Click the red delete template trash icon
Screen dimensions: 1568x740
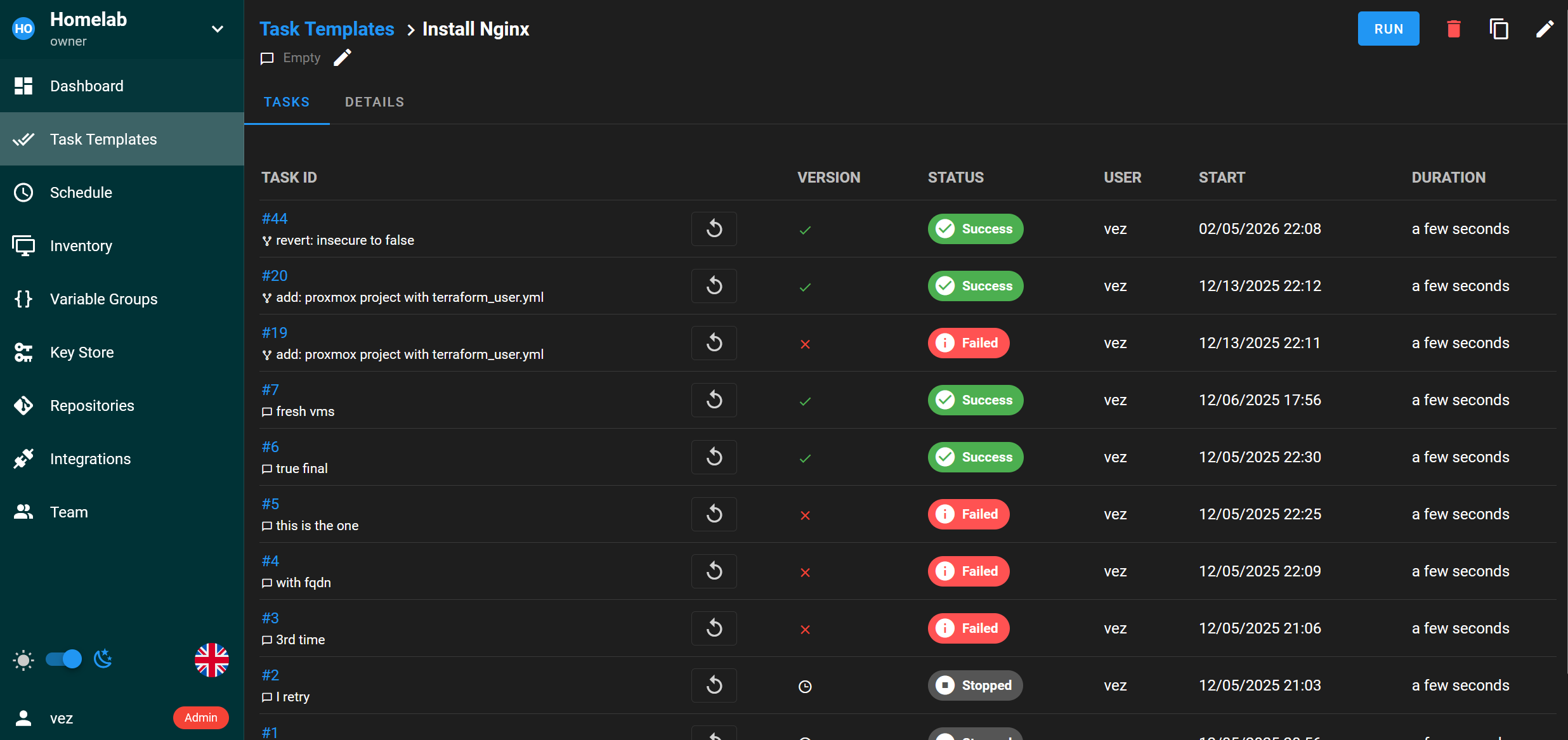pyautogui.click(x=1453, y=29)
